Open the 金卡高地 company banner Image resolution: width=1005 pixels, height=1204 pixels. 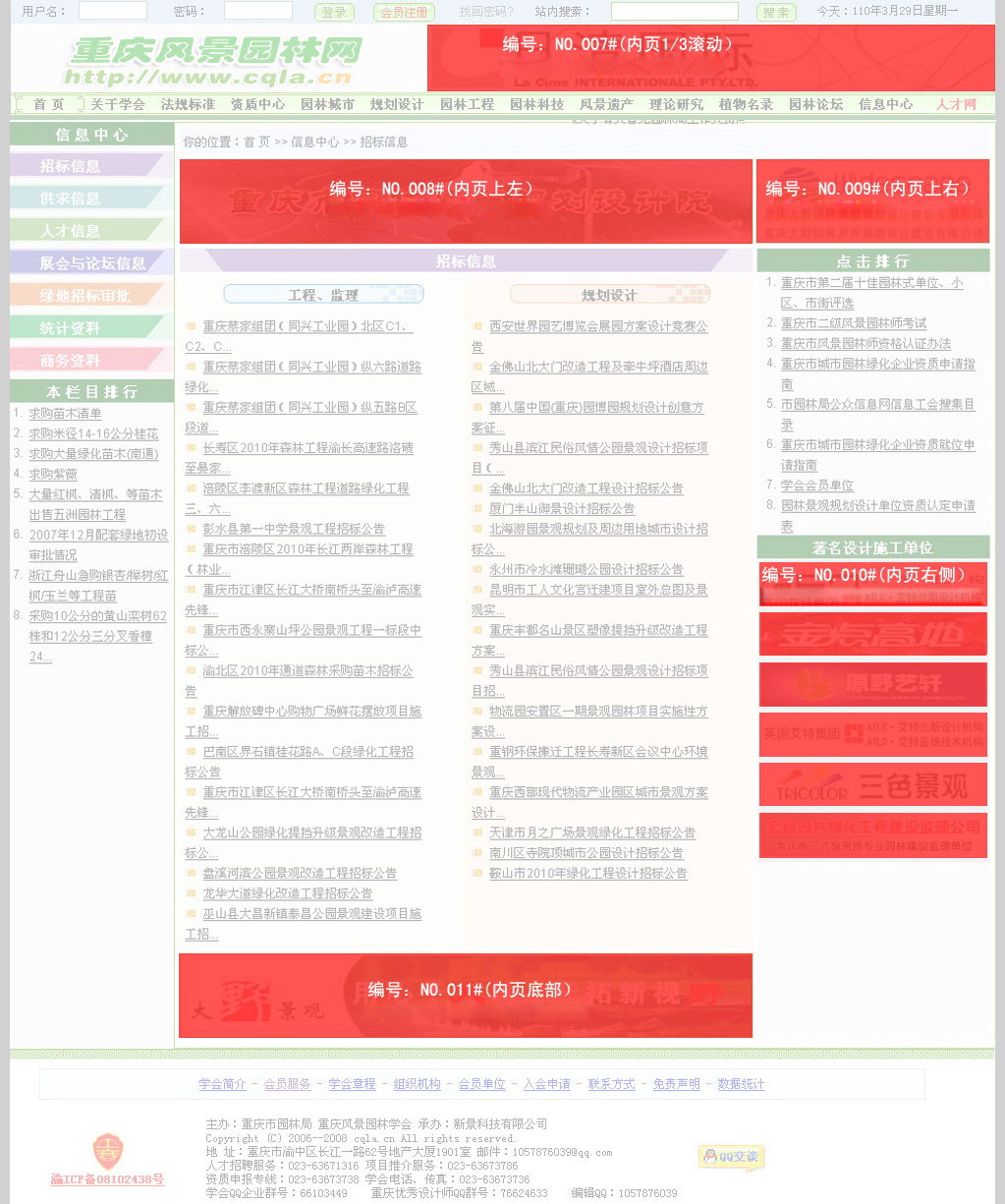pos(873,634)
